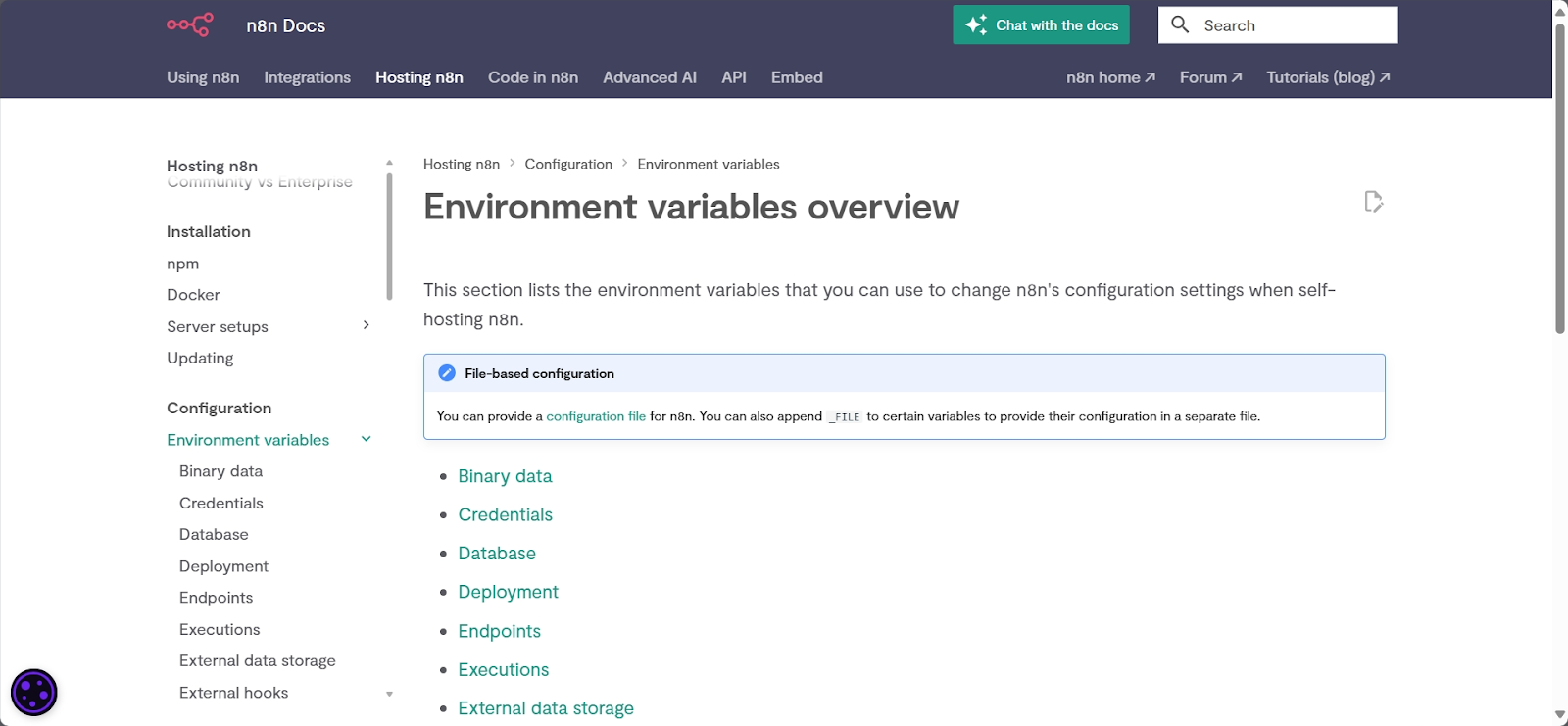Click the Search input field

[1278, 25]
